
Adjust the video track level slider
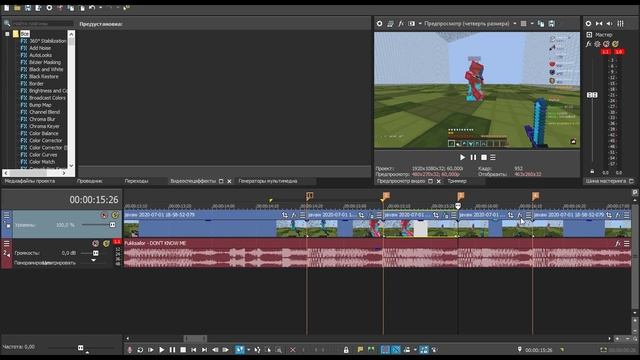click(112, 225)
